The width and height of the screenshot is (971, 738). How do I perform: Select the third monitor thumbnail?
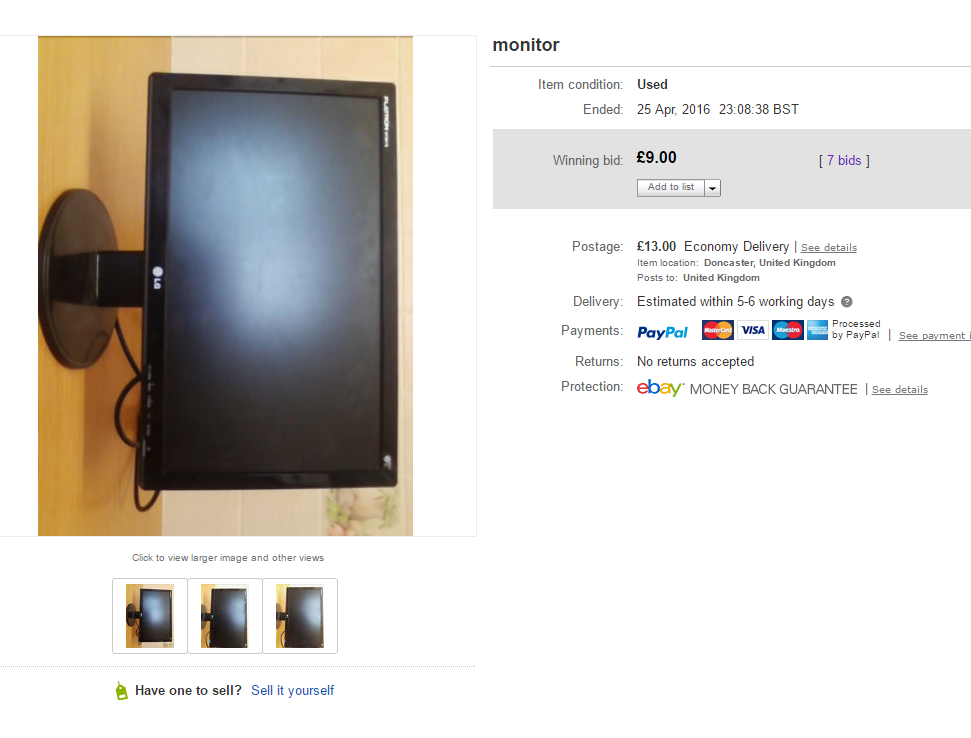[x=300, y=616]
